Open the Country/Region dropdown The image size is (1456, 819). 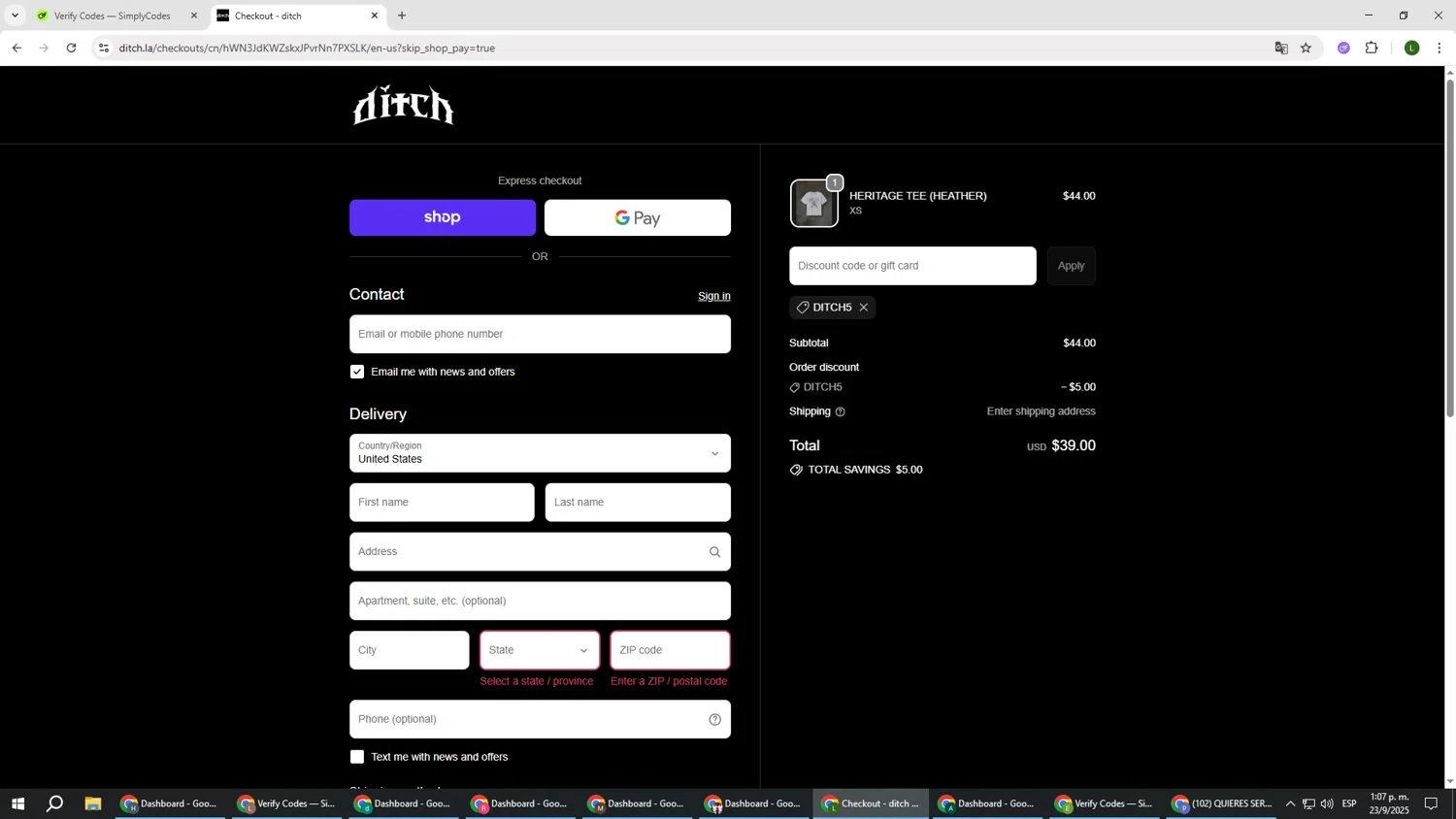pos(540,453)
